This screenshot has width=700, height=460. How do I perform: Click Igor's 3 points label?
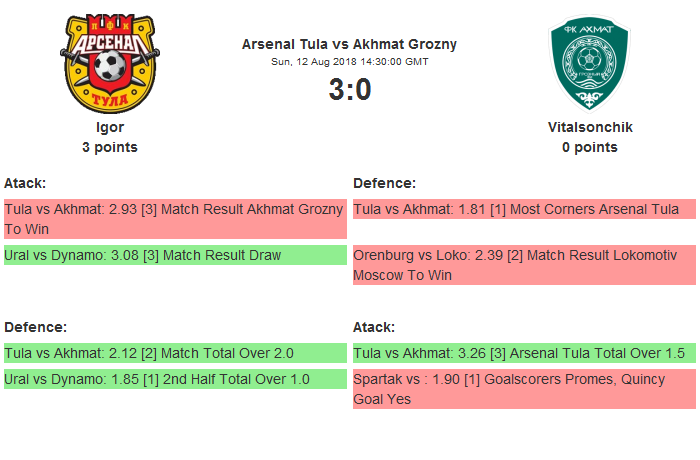pos(109,147)
